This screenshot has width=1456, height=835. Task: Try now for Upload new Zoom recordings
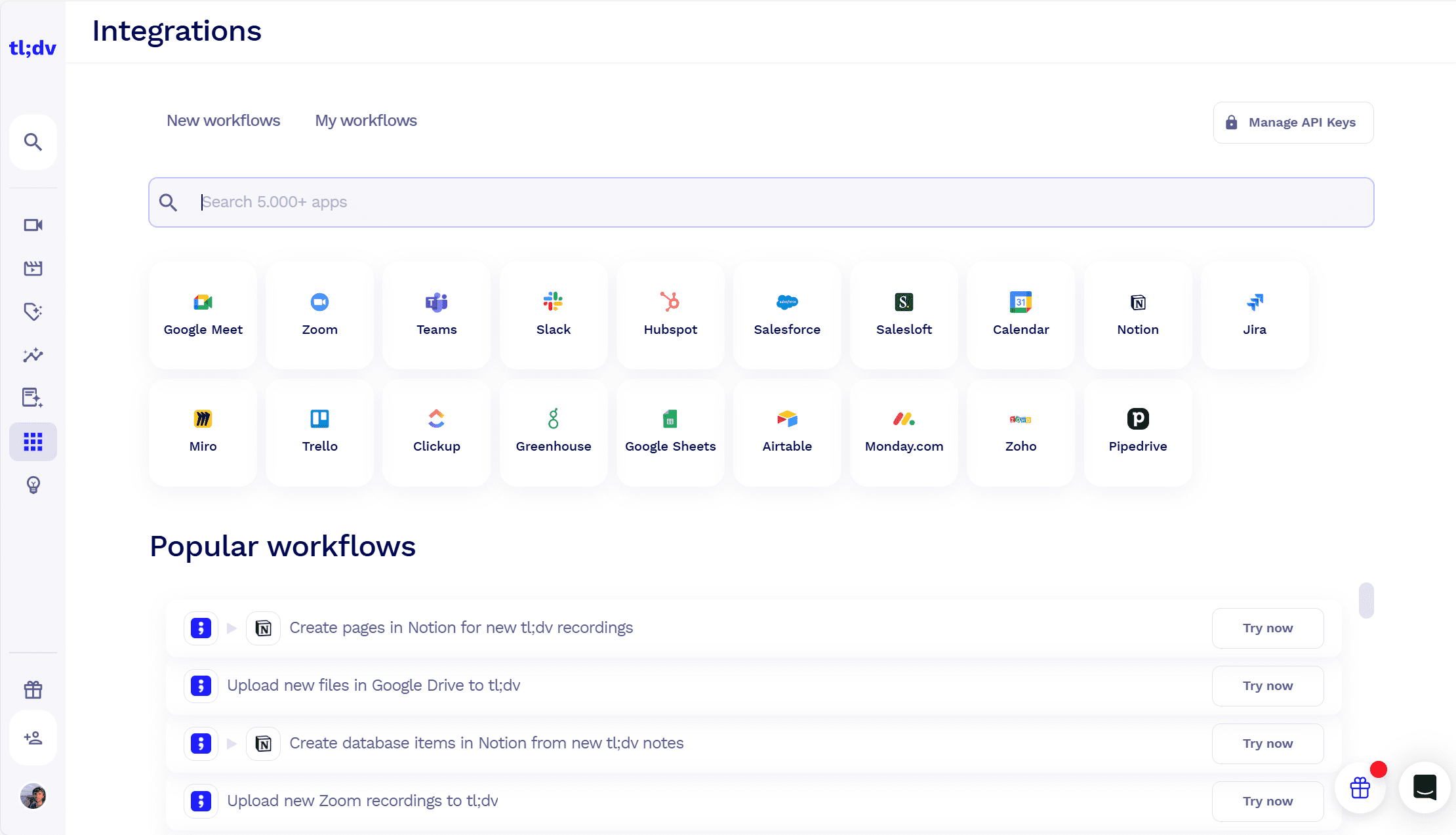(x=1268, y=802)
